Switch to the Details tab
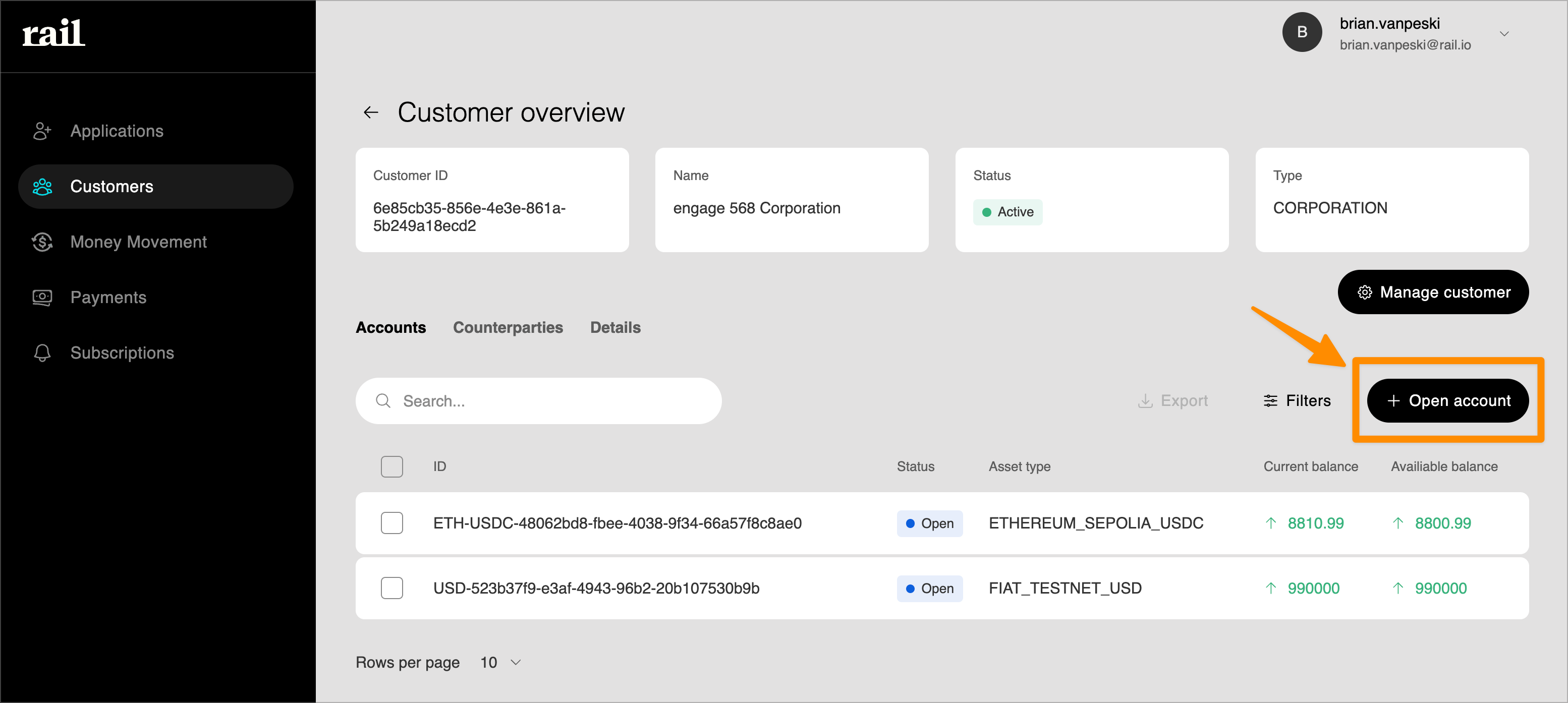The width and height of the screenshot is (1568, 703). [615, 327]
